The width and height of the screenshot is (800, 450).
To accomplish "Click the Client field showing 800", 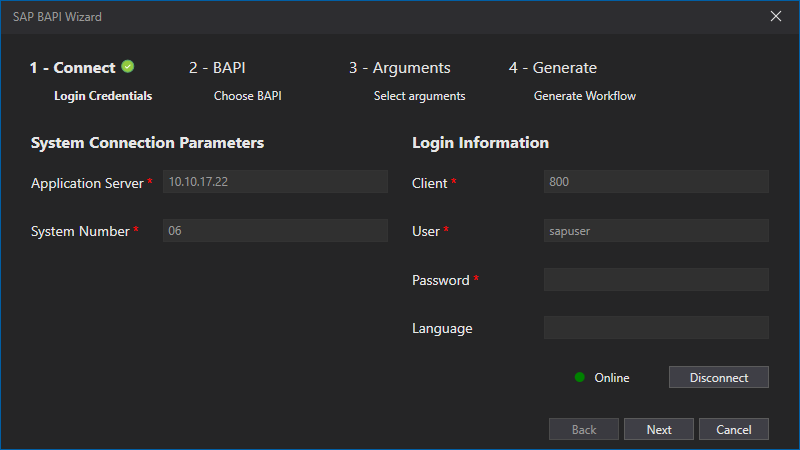I will [x=656, y=182].
